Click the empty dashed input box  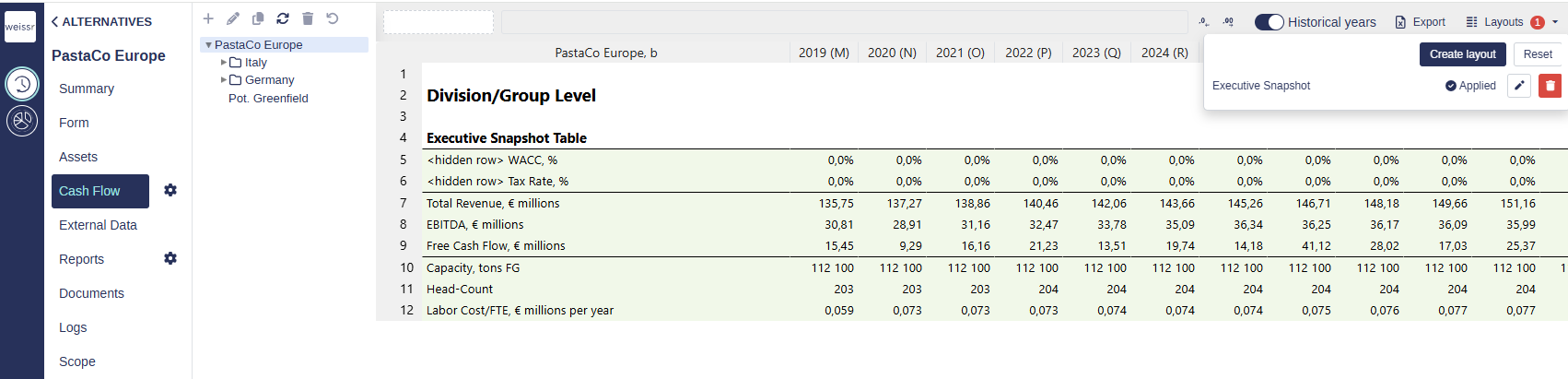[439, 22]
